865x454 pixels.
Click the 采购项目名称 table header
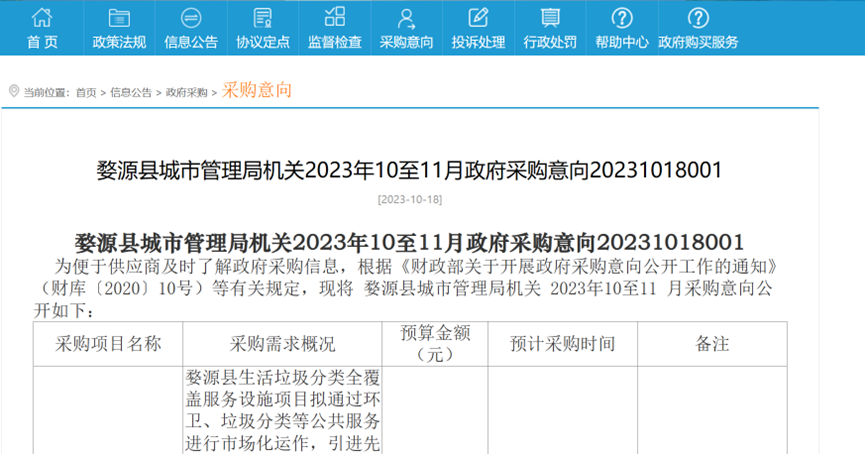(x=108, y=344)
